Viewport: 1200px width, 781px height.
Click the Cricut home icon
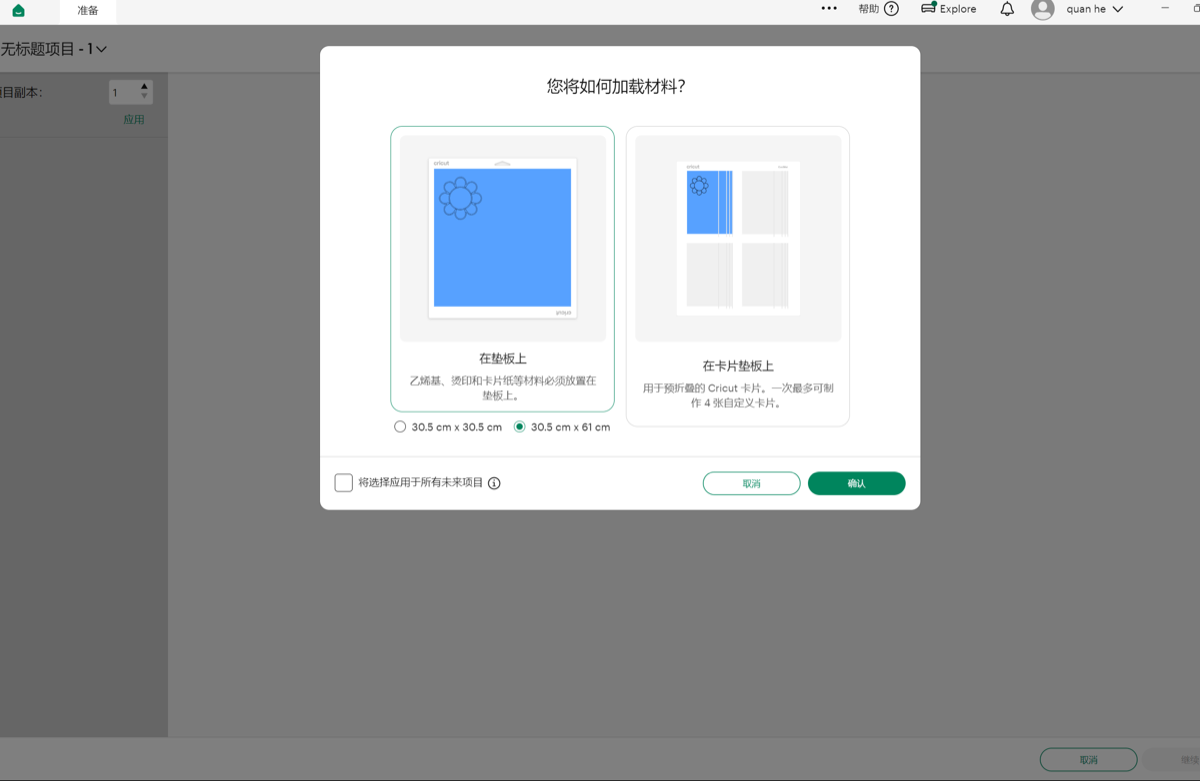pyautogui.click(x=18, y=11)
